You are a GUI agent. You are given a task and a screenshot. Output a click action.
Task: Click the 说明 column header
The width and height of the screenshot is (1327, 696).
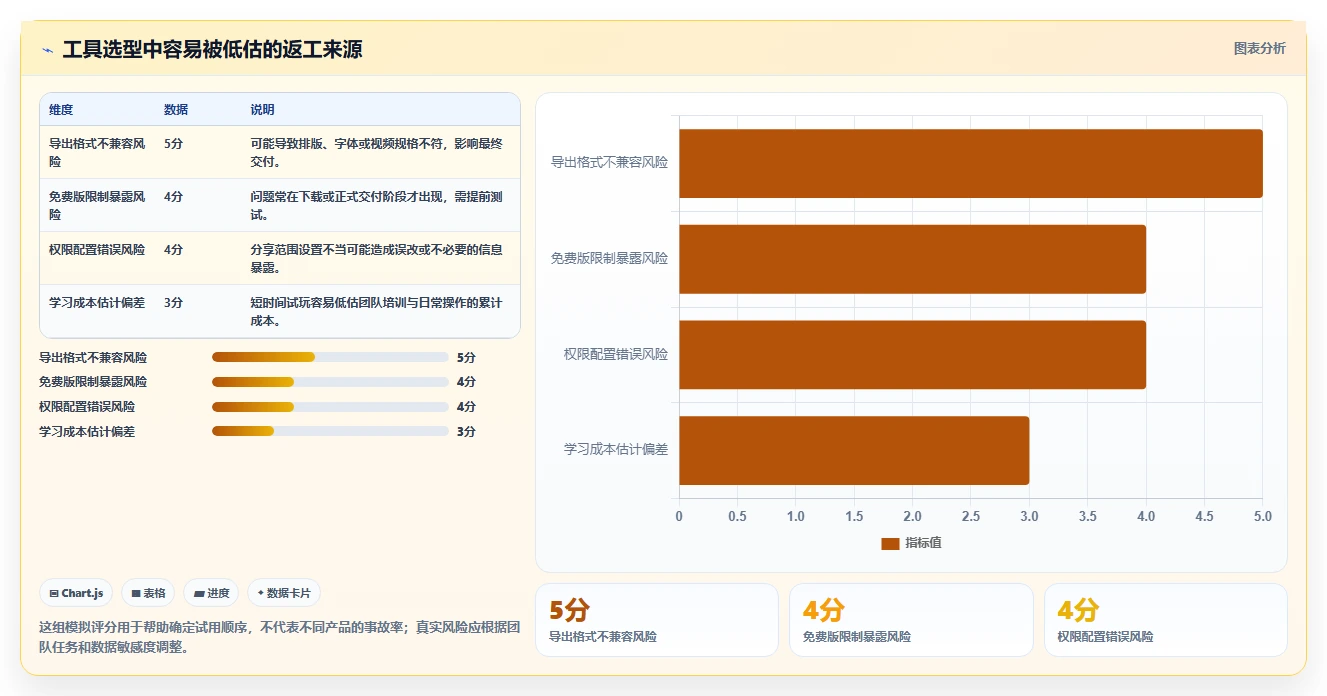(x=262, y=110)
